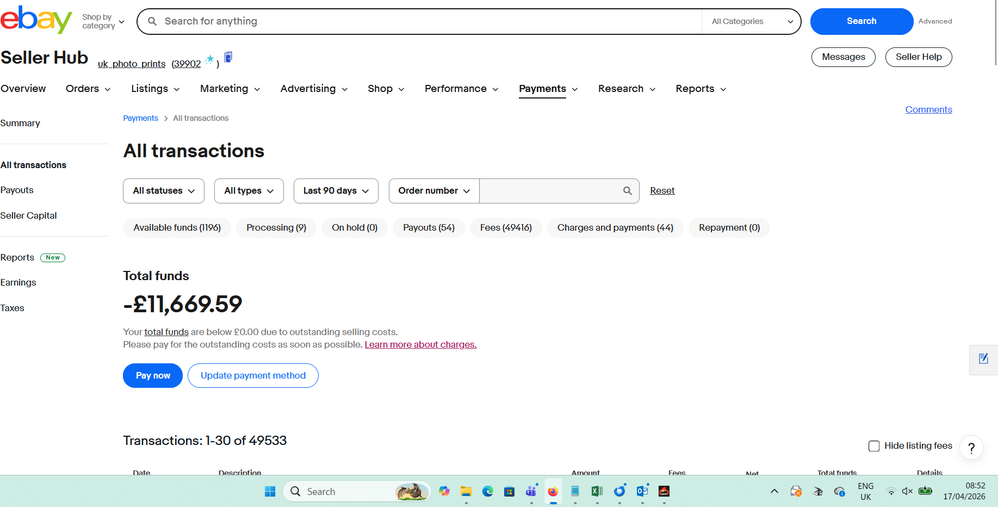This screenshot has width=998, height=507.
Task: Expand the Research menu
Action: pyautogui.click(x=626, y=88)
